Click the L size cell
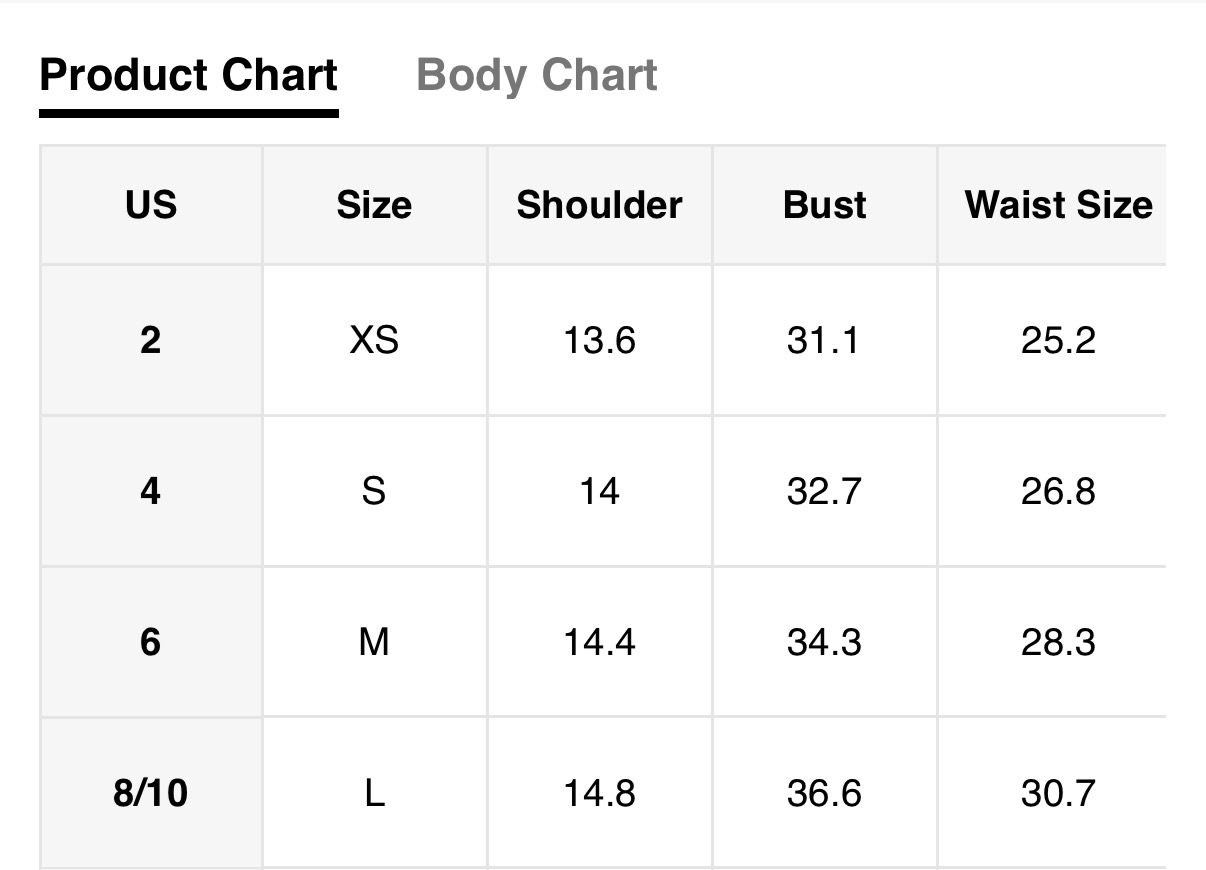Image resolution: width=1206 pixels, height=870 pixels. click(374, 793)
